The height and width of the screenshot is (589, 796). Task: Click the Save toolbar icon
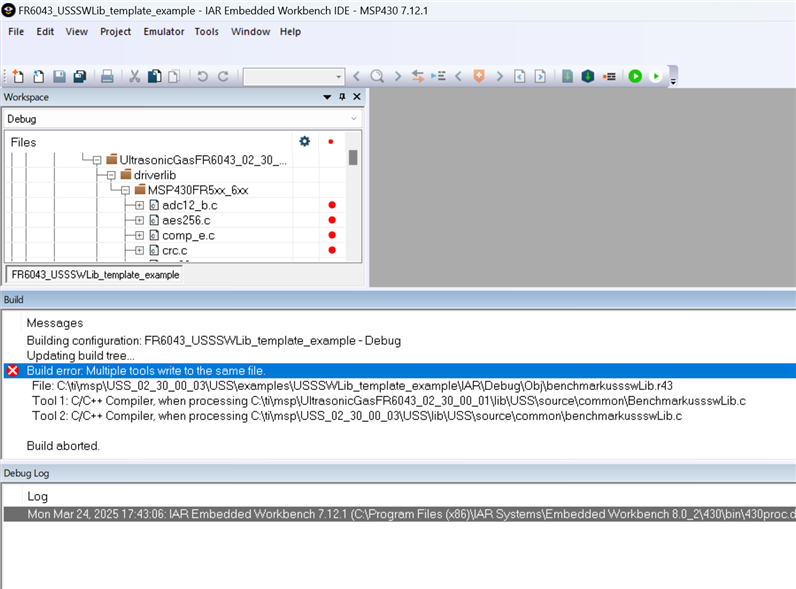[x=59, y=76]
